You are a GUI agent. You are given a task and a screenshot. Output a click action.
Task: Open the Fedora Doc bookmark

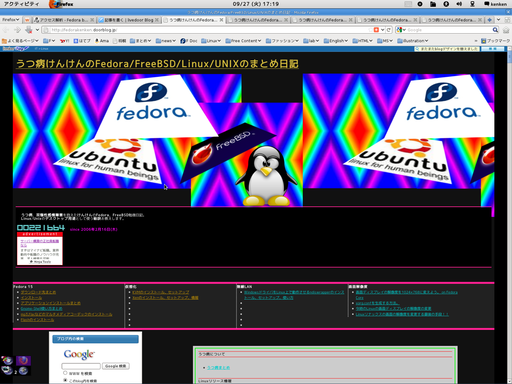point(189,41)
